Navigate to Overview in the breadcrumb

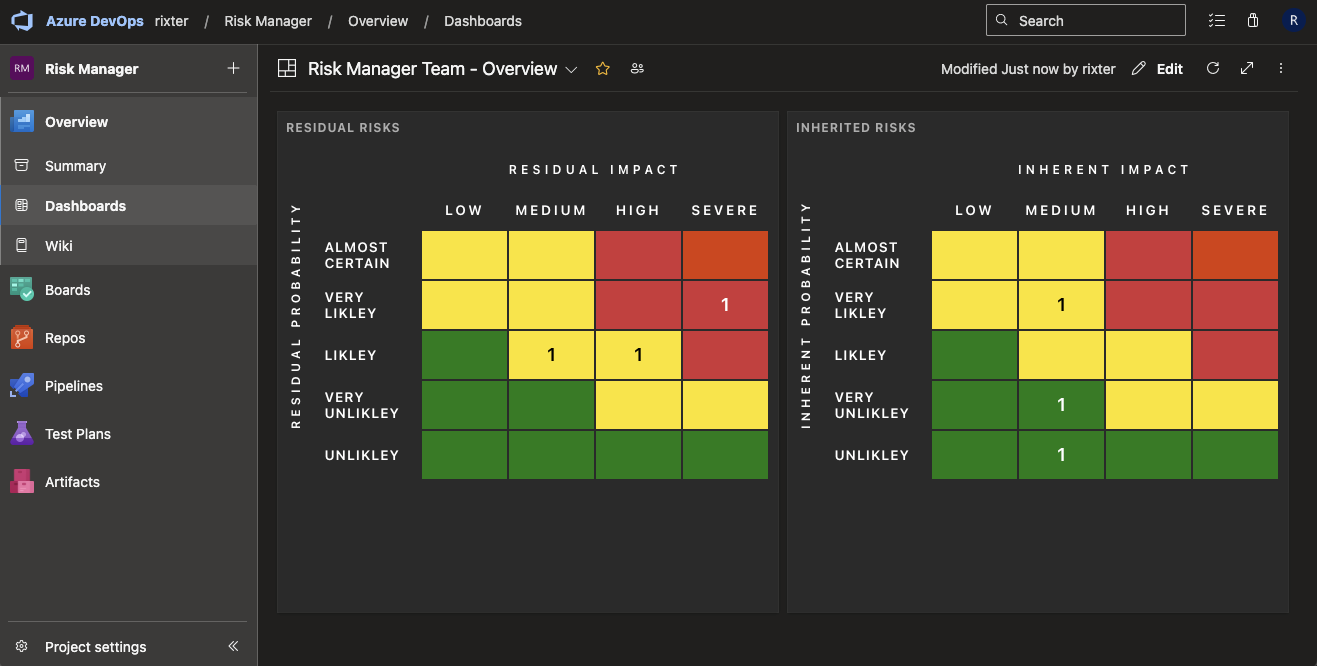(x=378, y=20)
